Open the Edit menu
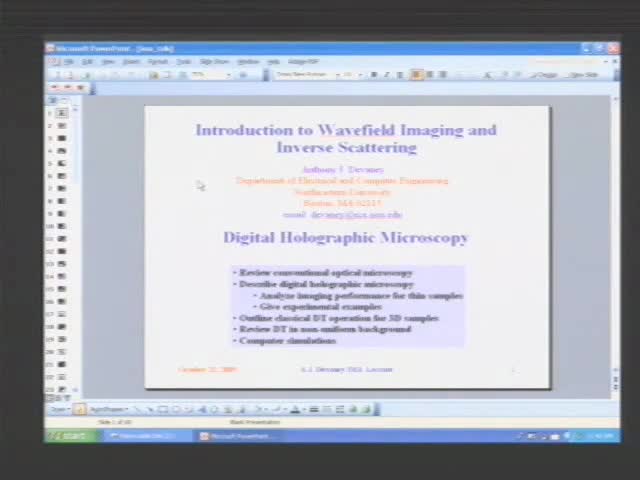 pos(87,62)
